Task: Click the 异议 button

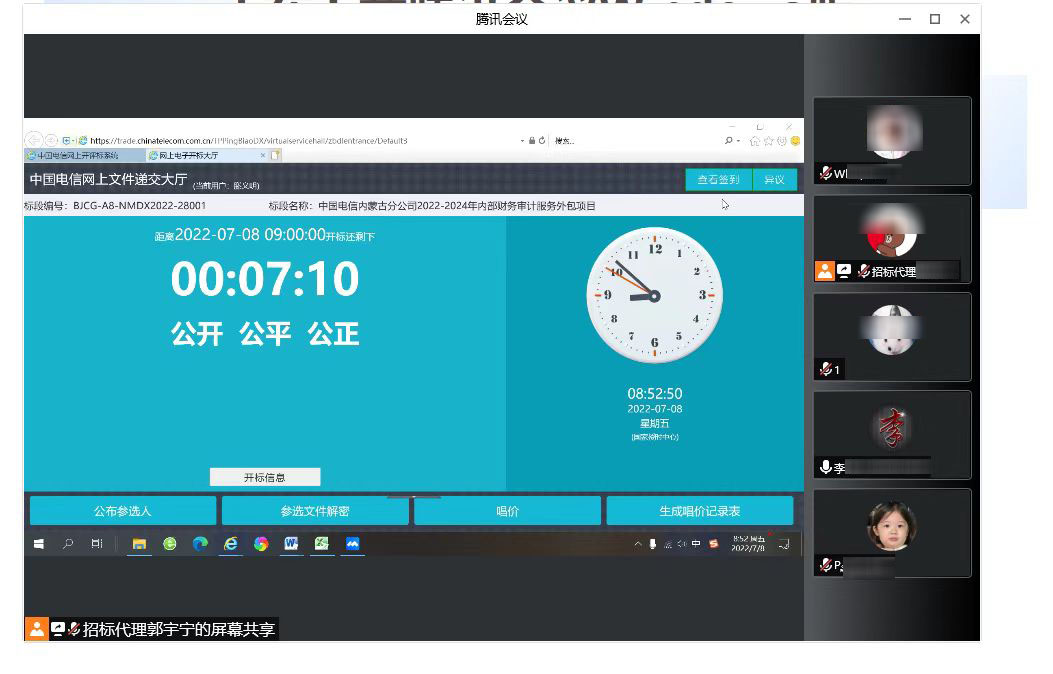Action: (775, 179)
